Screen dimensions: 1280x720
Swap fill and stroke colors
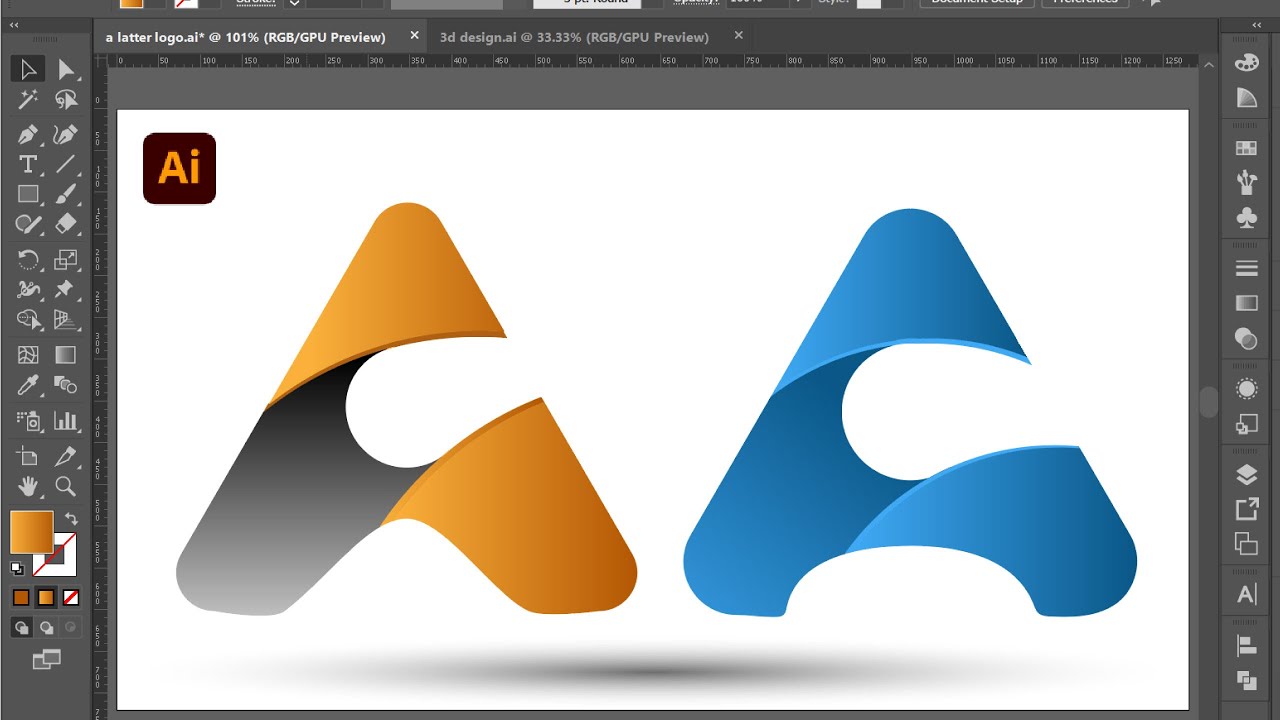pos(71,519)
